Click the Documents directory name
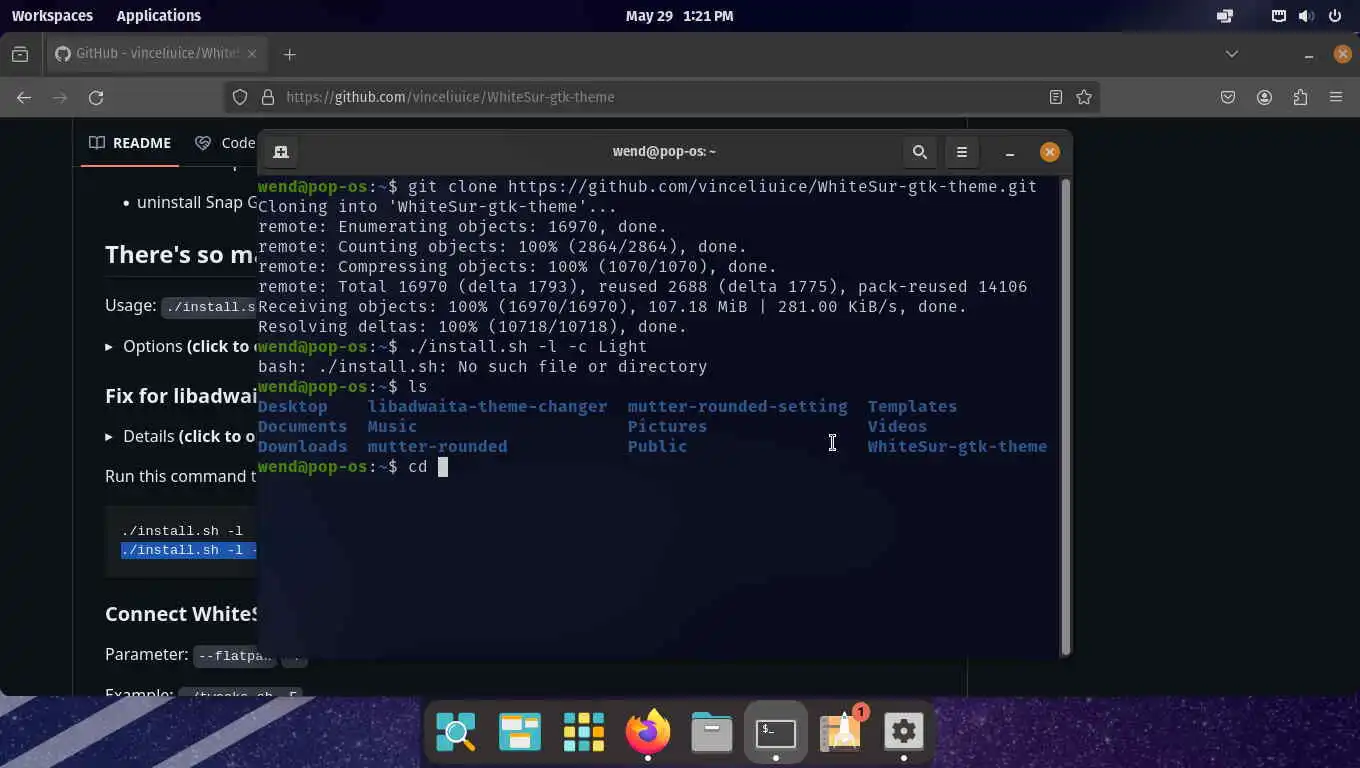The image size is (1360, 768). (303, 426)
